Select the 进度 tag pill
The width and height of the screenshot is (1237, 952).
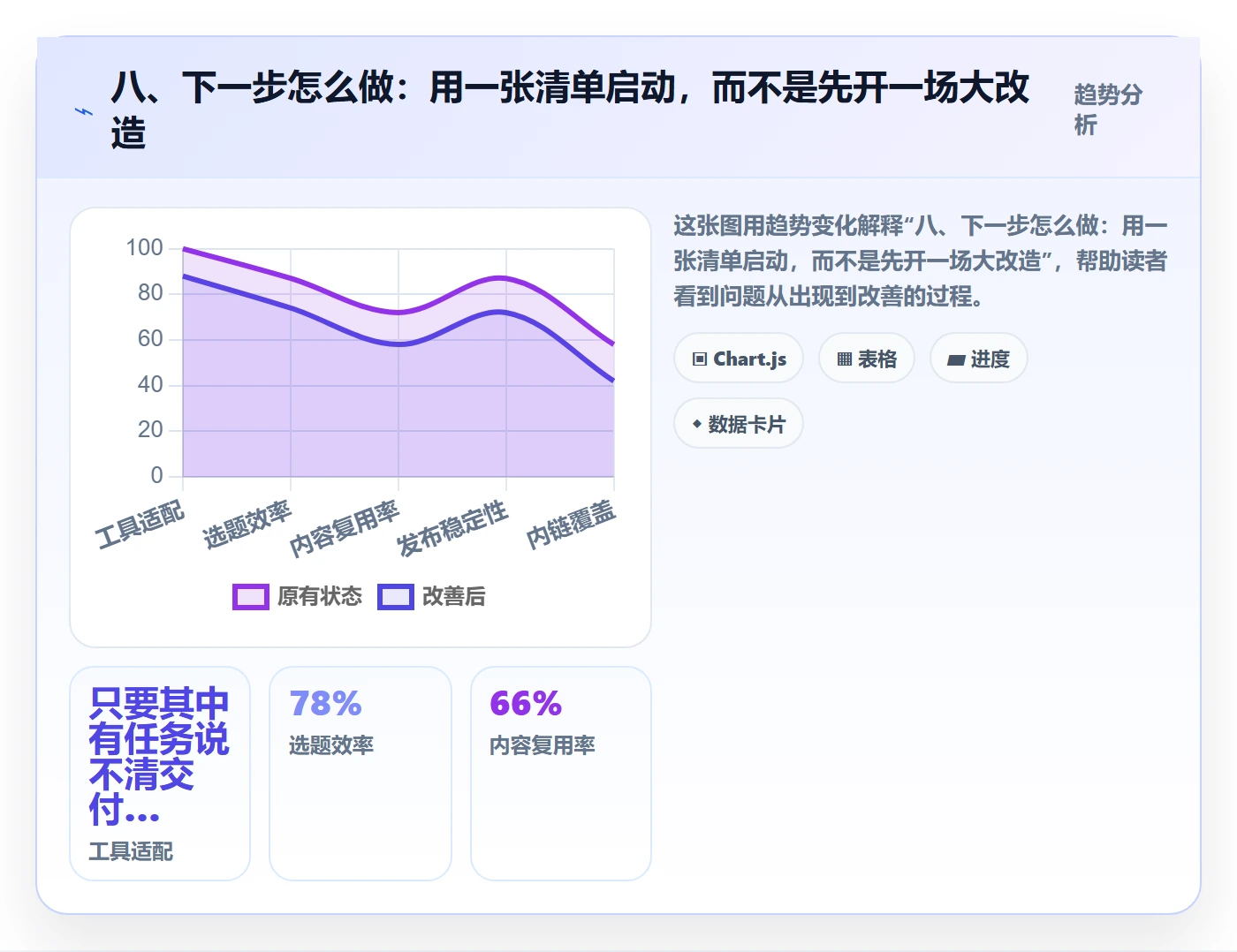979,359
